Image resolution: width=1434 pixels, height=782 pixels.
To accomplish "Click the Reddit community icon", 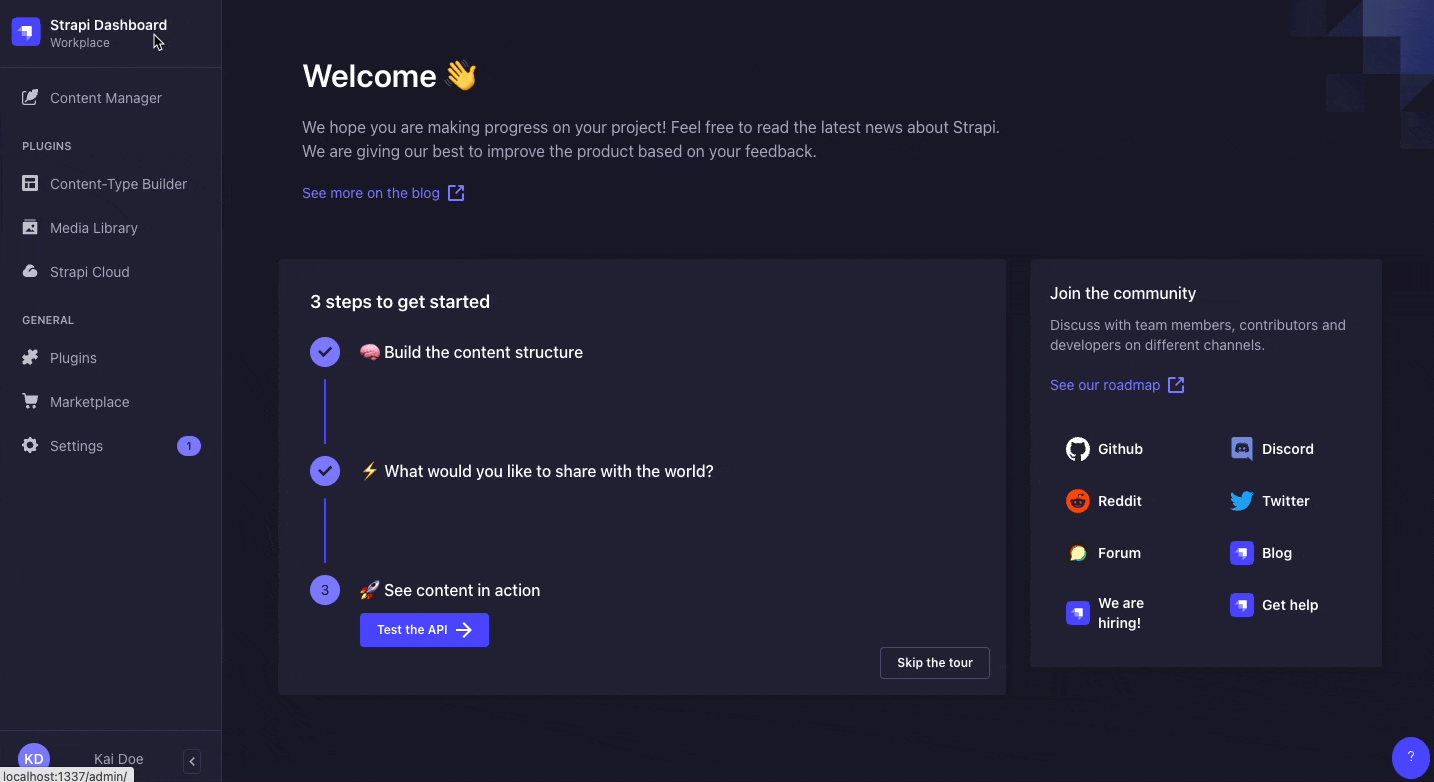I will click(1077, 501).
